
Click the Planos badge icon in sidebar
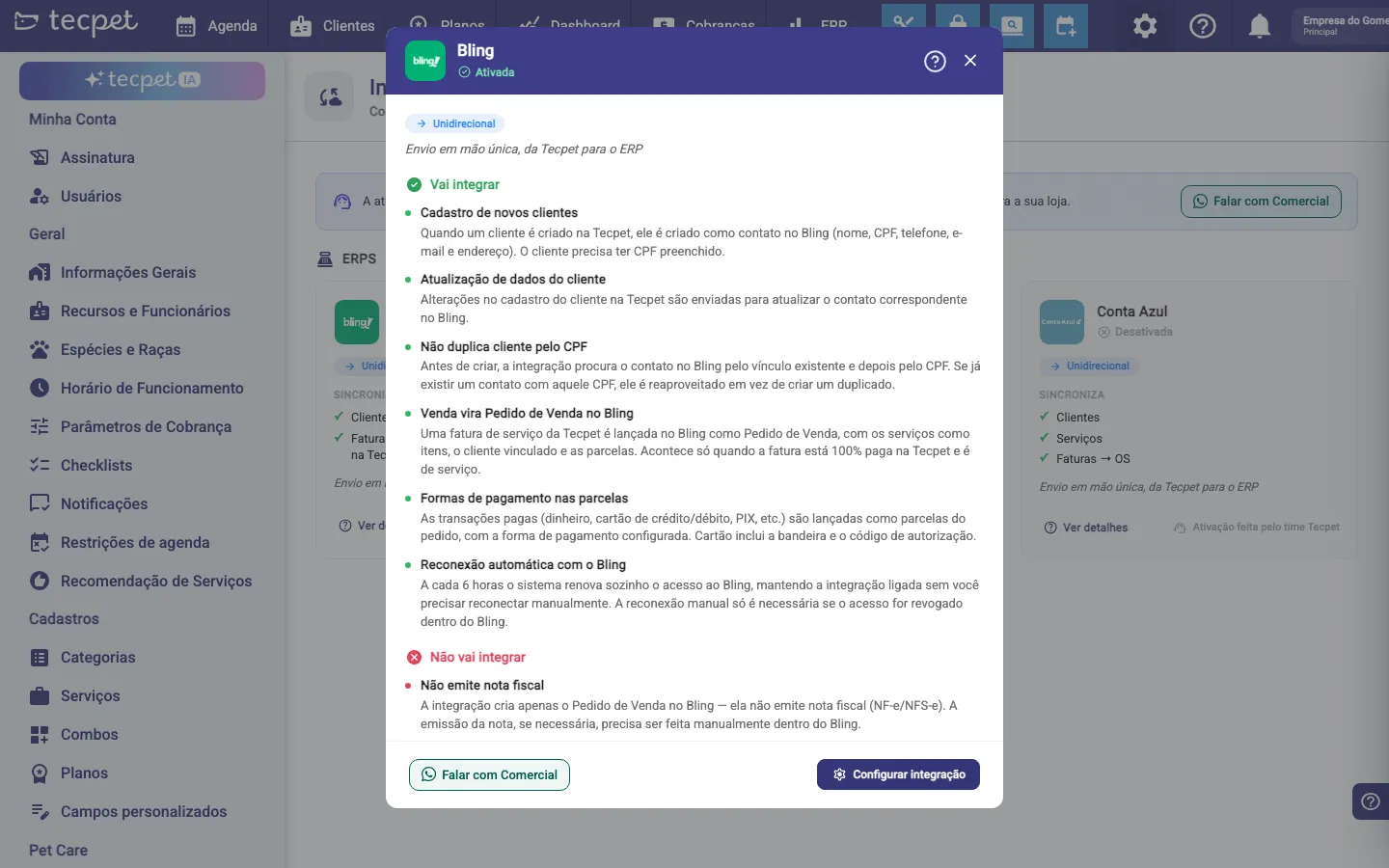[40, 773]
